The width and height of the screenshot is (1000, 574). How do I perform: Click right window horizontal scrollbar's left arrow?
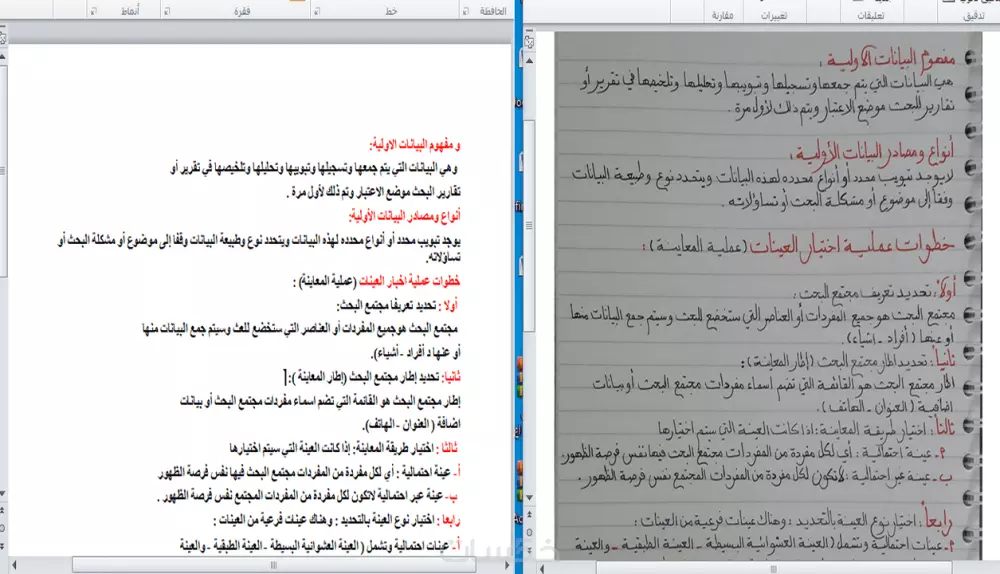click(x=541, y=568)
